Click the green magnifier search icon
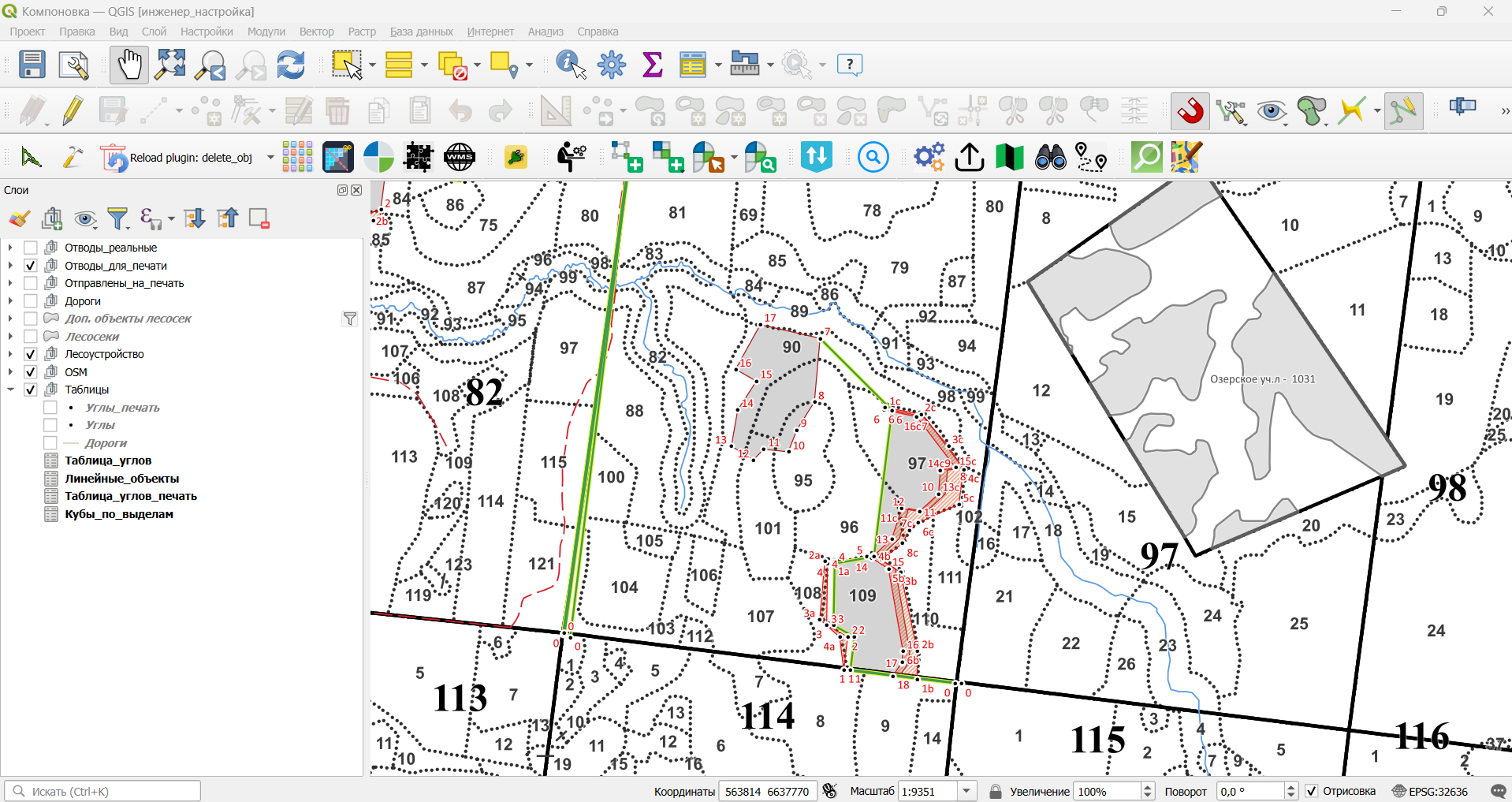 (1147, 157)
